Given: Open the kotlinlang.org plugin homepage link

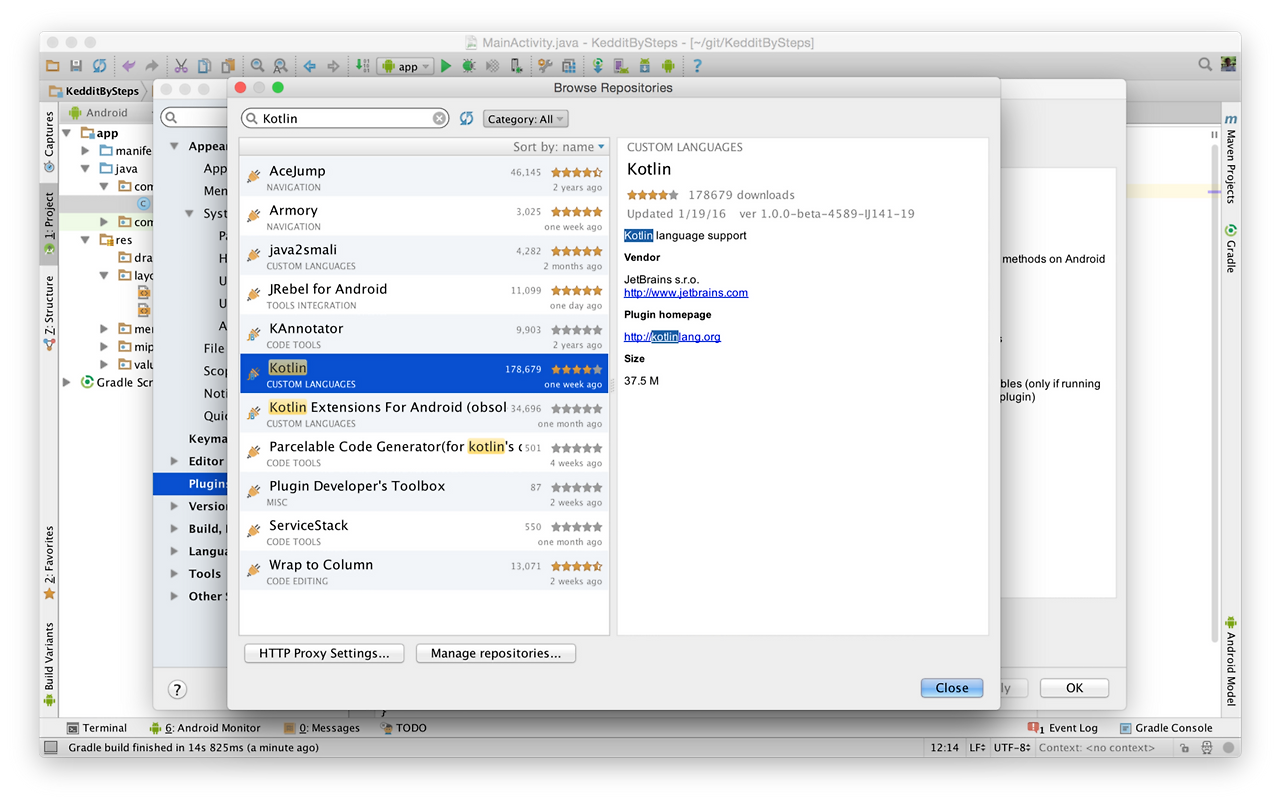Looking at the screenshot, I should tap(672, 337).
